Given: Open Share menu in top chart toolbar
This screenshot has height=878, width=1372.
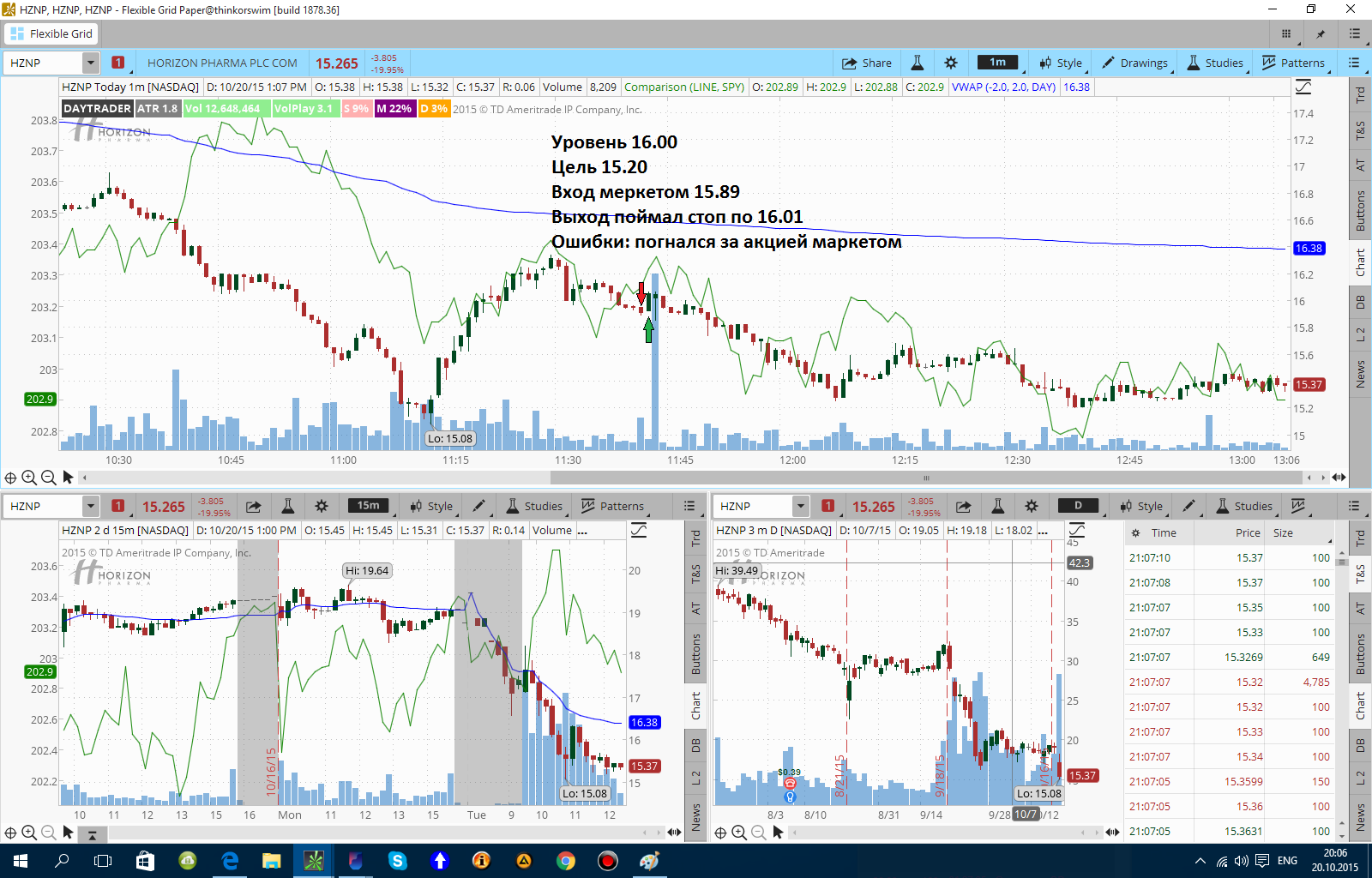Looking at the screenshot, I should coord(866,63).
